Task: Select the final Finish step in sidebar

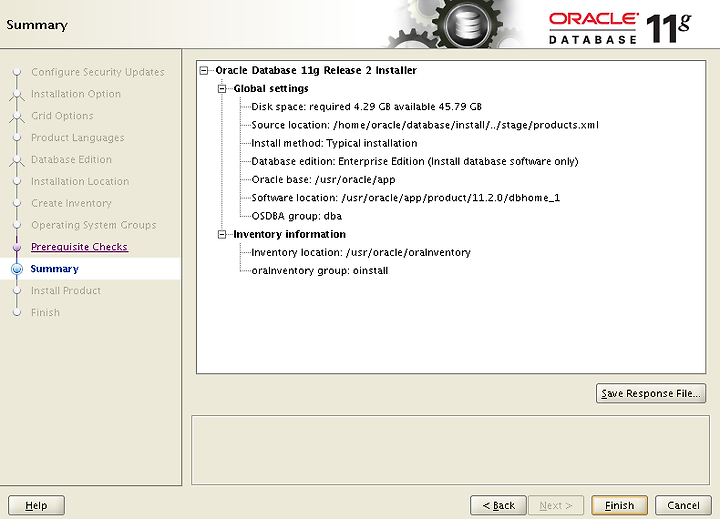Action: [45, 312]
